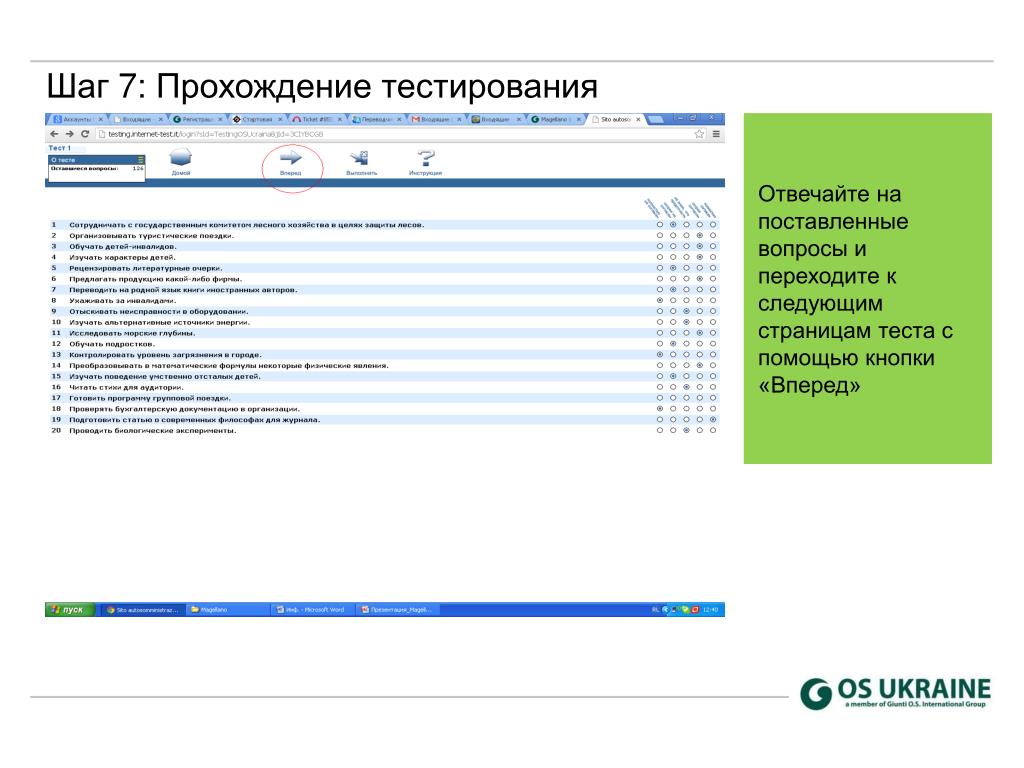Viewport: 1024px width, 768px height.
Task: Open new tab with the new-tab button
Action: (656, 120)
